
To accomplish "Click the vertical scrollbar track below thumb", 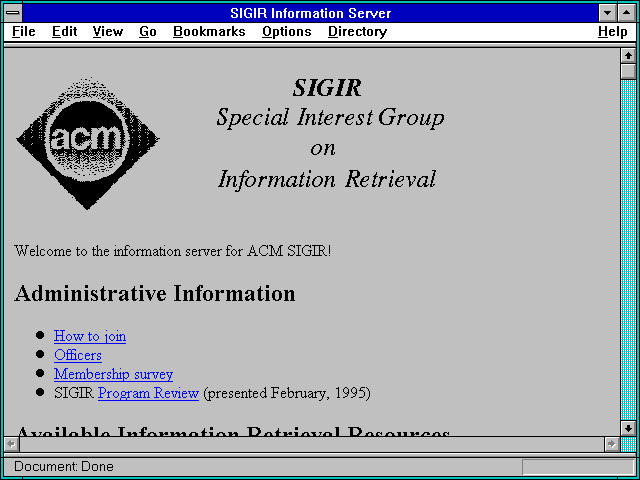I will [x=628, y=250].
